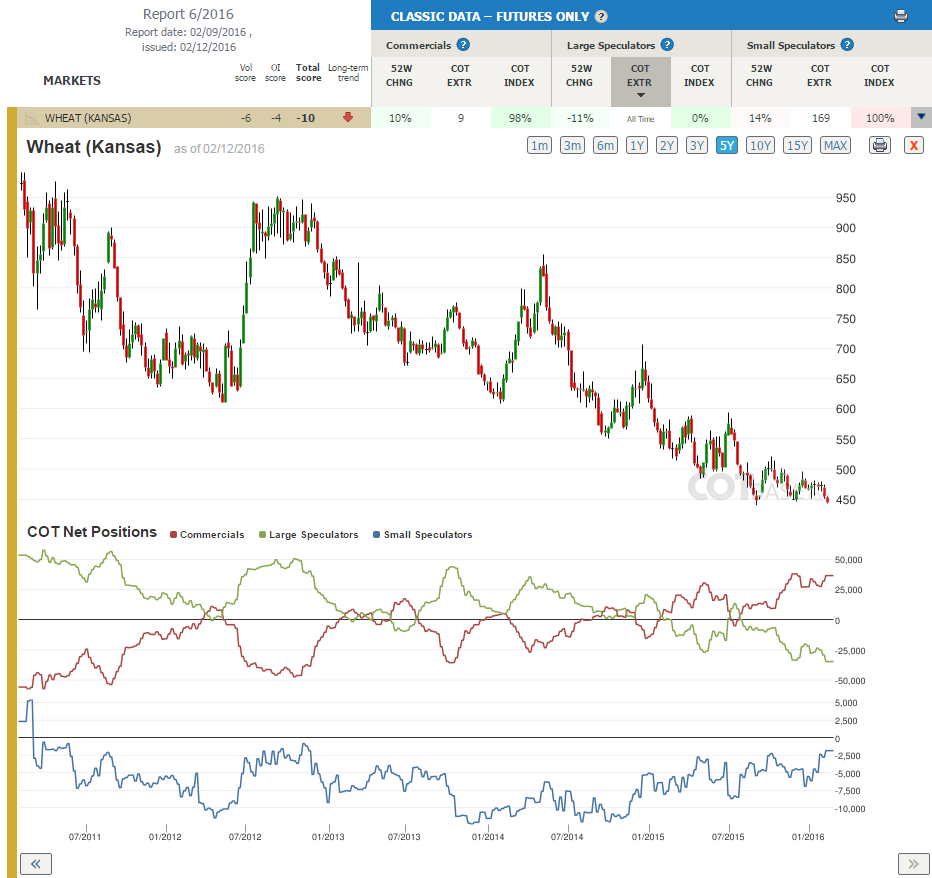
Task: Toggle Small Speculators series in legend
Action: pyautogui.click(x=423, y=534)
